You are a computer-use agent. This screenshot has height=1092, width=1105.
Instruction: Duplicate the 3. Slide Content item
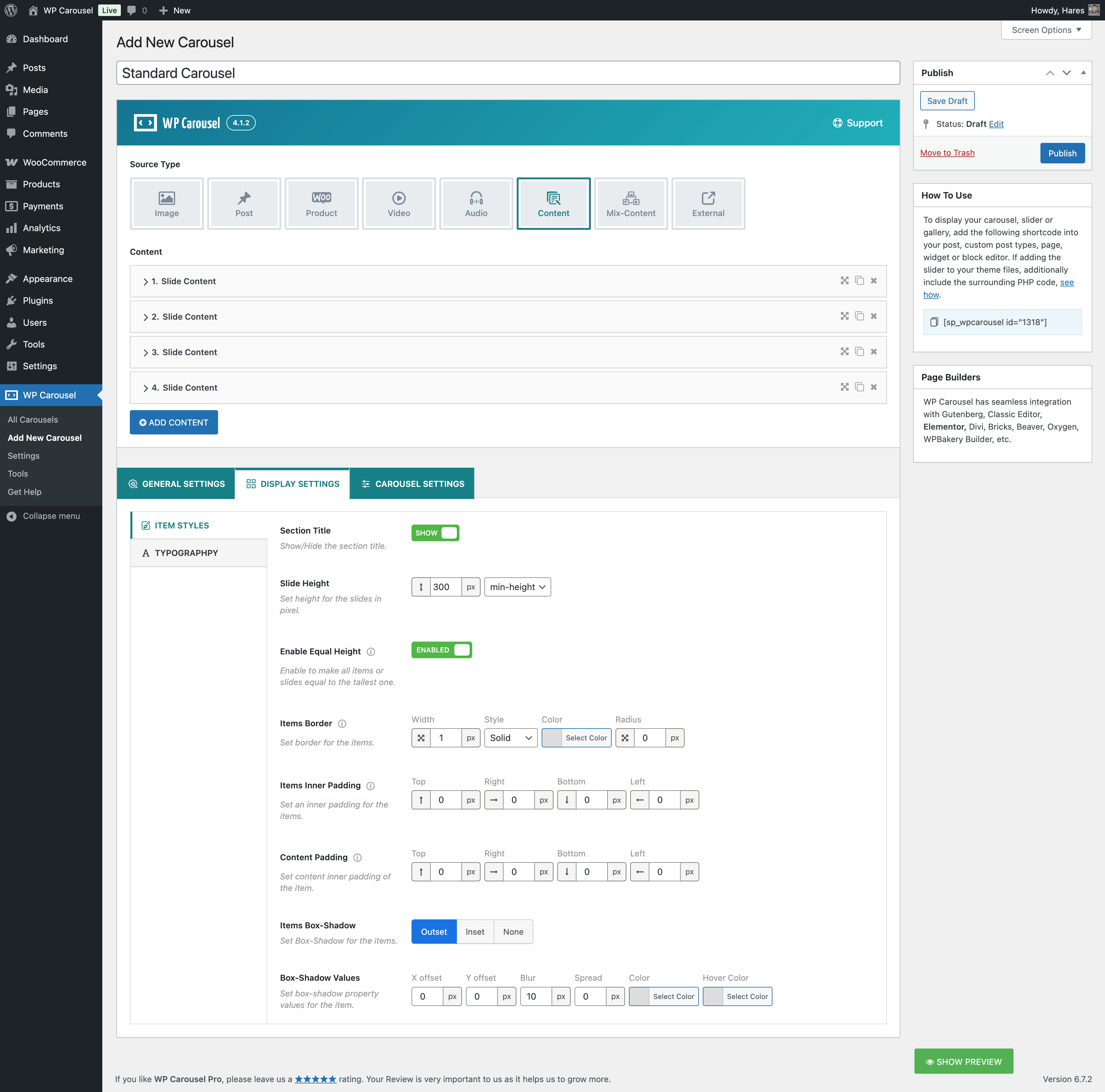pyautogui.click(x=859, y=352)
